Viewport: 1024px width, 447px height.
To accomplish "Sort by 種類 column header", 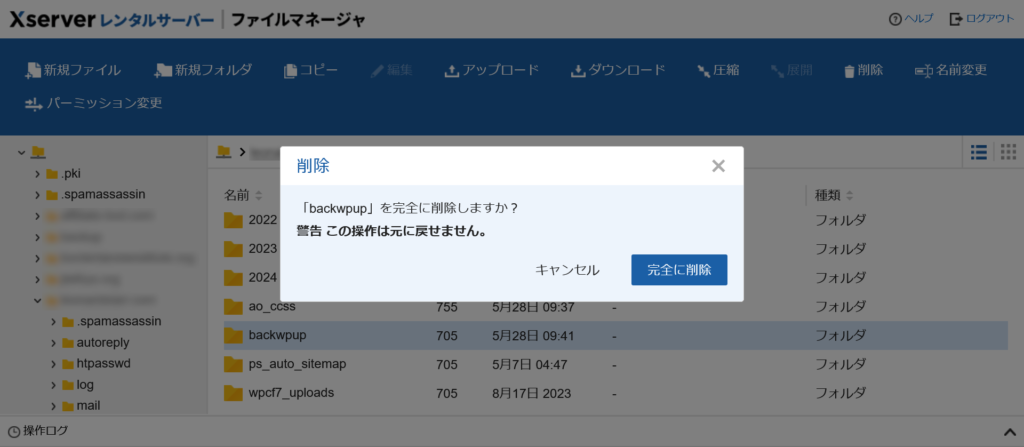I will click(833, 195).
